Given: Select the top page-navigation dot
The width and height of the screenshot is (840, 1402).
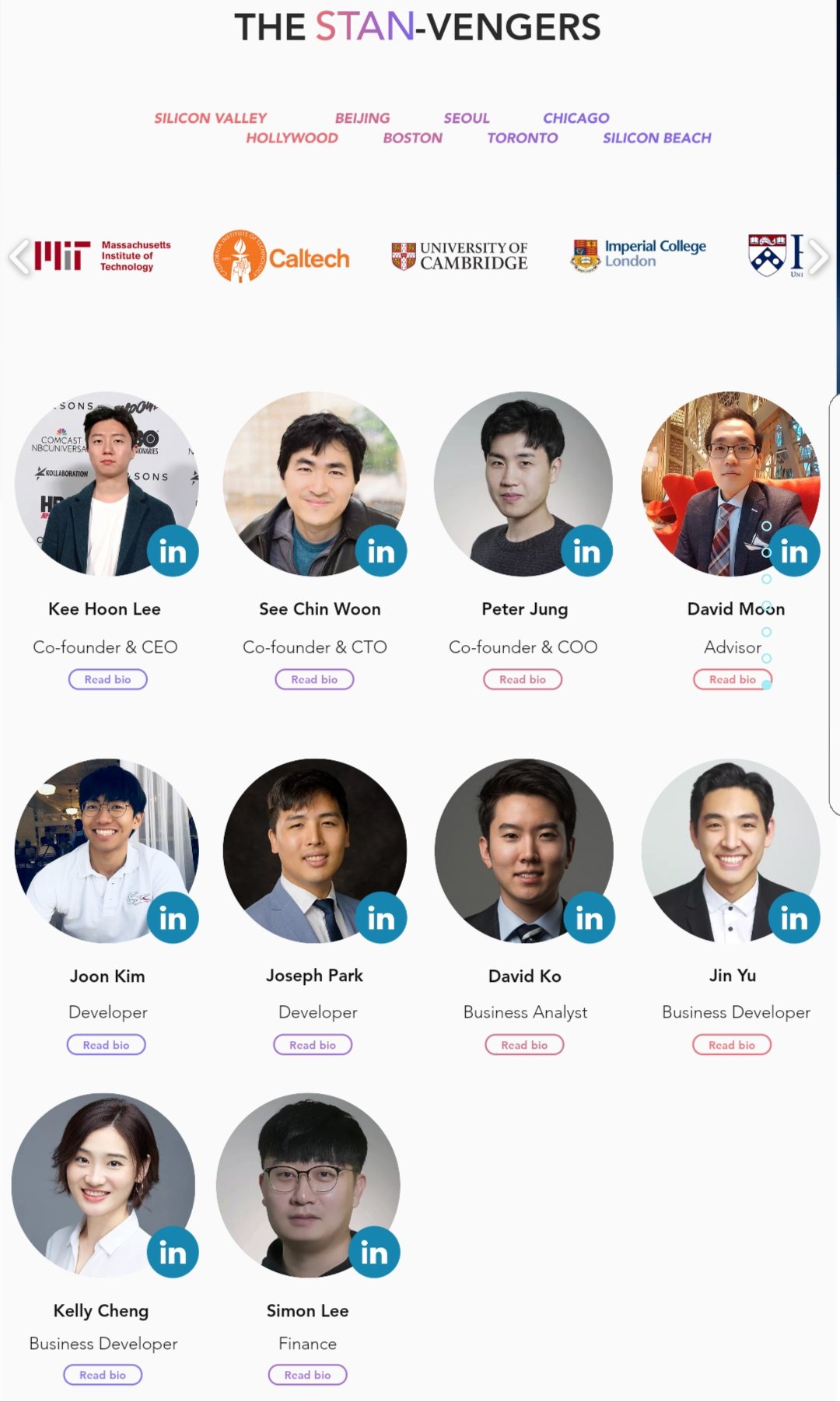Looking at the screenshot, I should 766,526.
